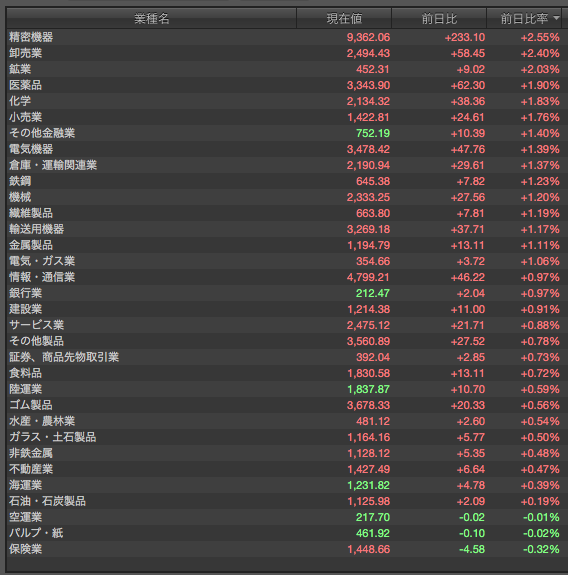Click the percentage +1.40%
This screenshot has height=575, width=568.
(x=540, y=133)
